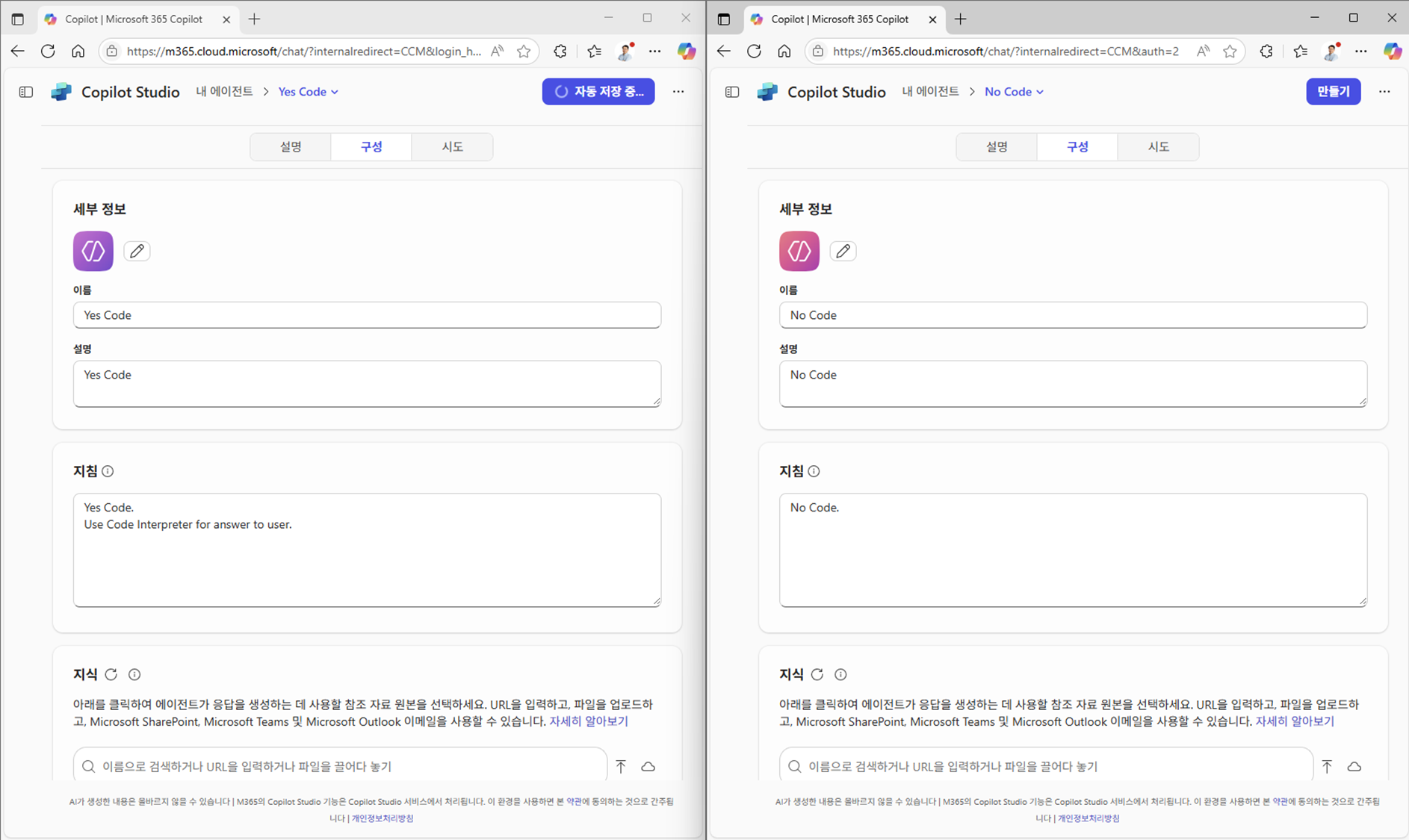
Task: Open 시도 tab in Yes Code window
Action: (x=452, y=146)
